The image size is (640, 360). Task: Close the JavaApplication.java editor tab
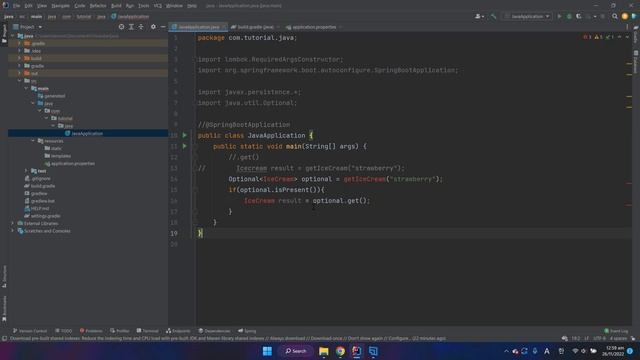click(224, 27)
